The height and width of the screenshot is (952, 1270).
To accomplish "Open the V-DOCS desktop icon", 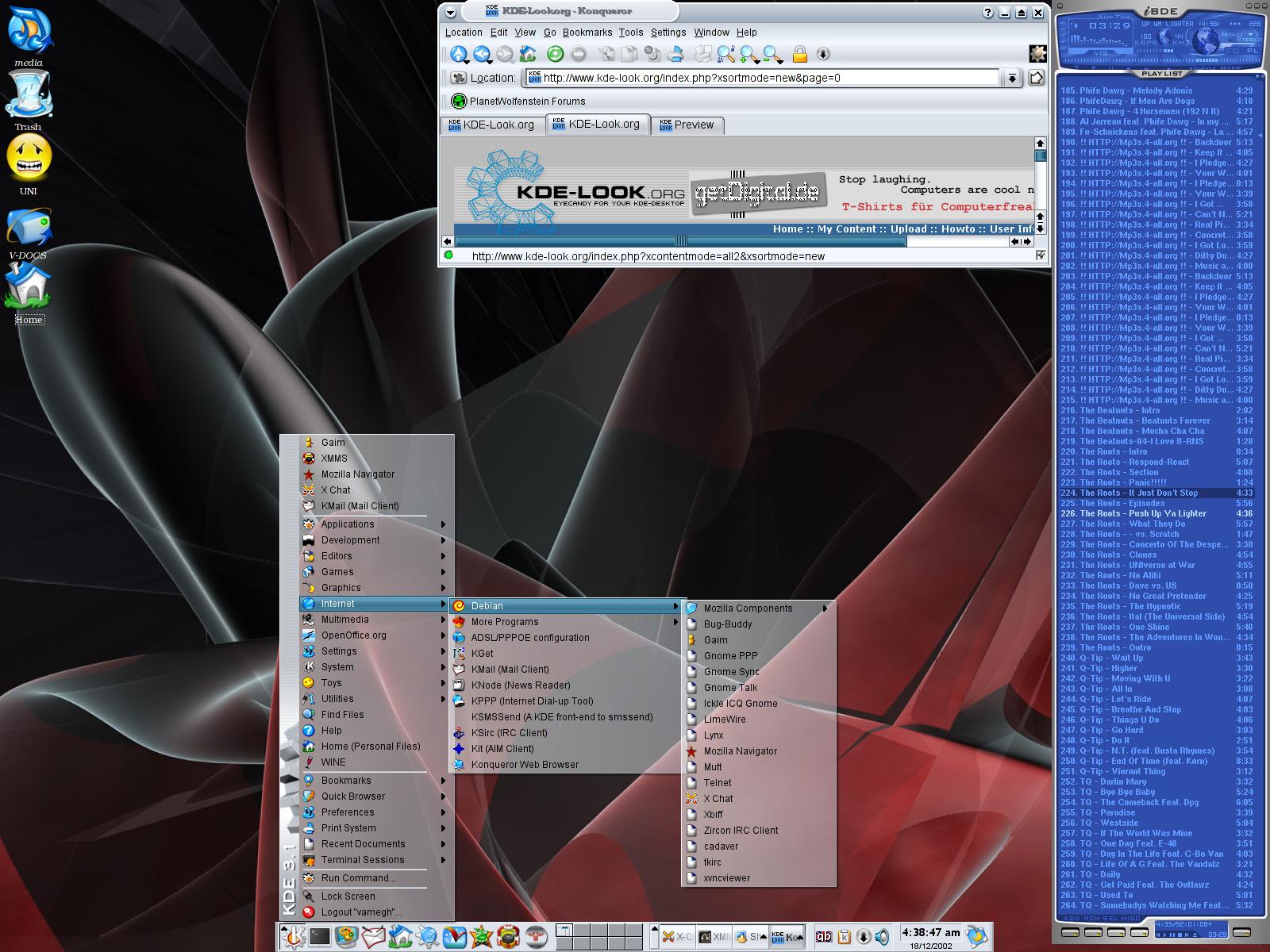I will [x=28, y=232].
